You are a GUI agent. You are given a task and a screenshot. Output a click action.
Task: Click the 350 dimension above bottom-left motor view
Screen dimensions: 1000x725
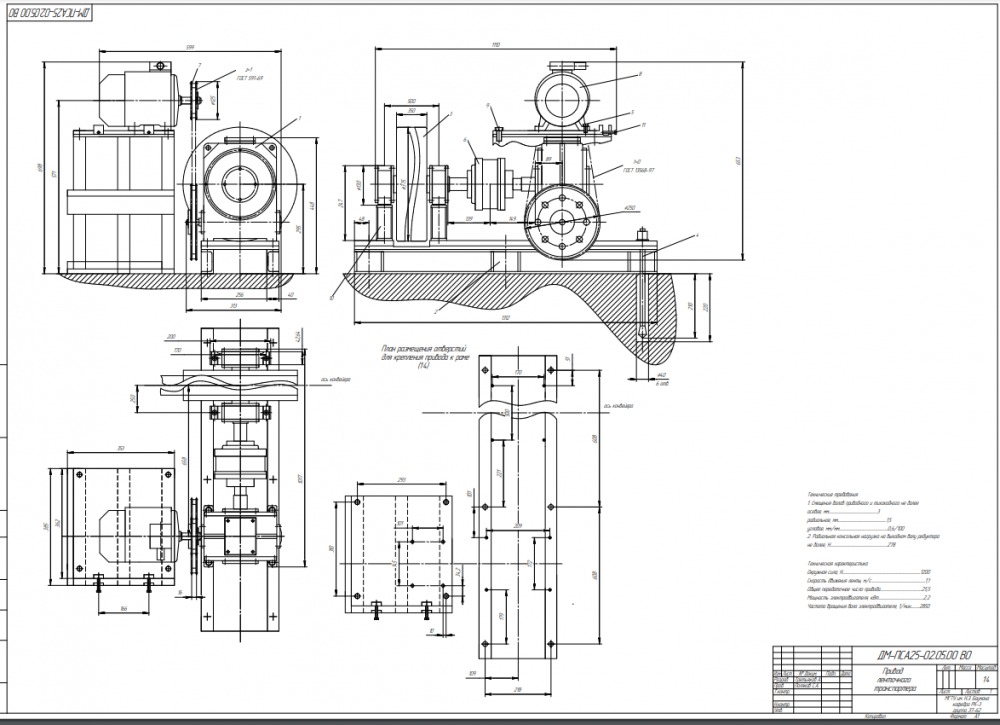pyautogui.click(x=121, y=448)
